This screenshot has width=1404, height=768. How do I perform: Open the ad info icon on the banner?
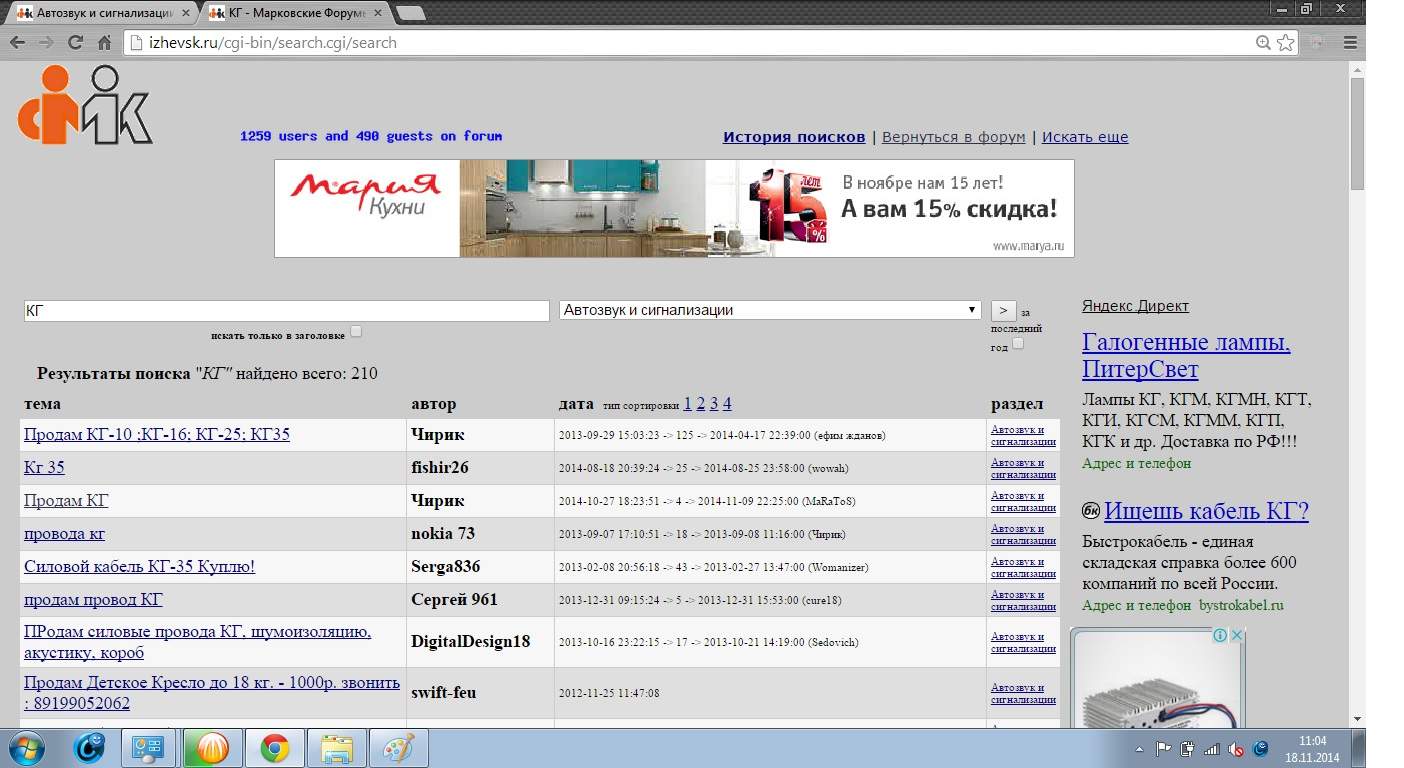coord(1220,636)
